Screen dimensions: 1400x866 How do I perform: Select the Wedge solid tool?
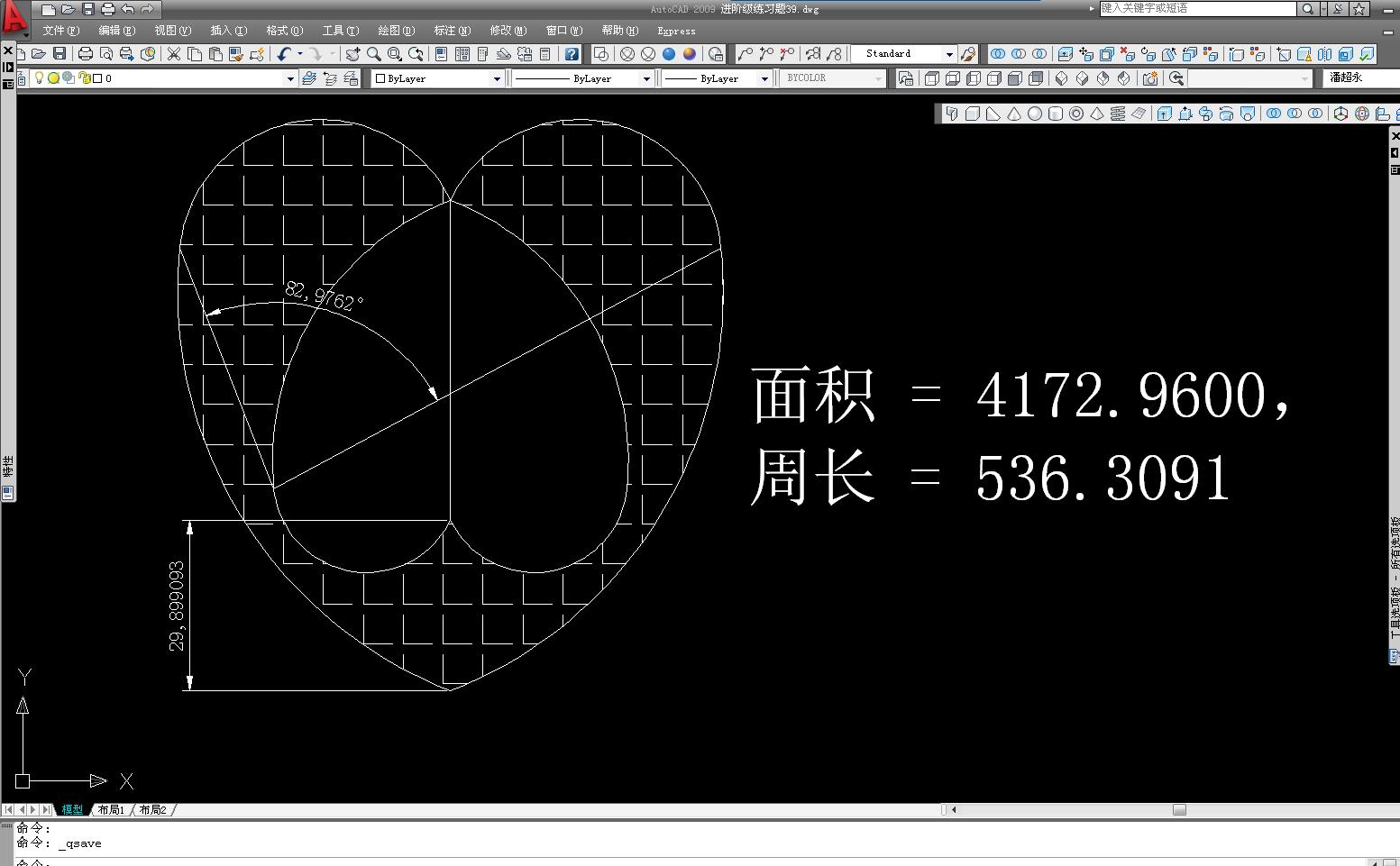tap(993, 114)
